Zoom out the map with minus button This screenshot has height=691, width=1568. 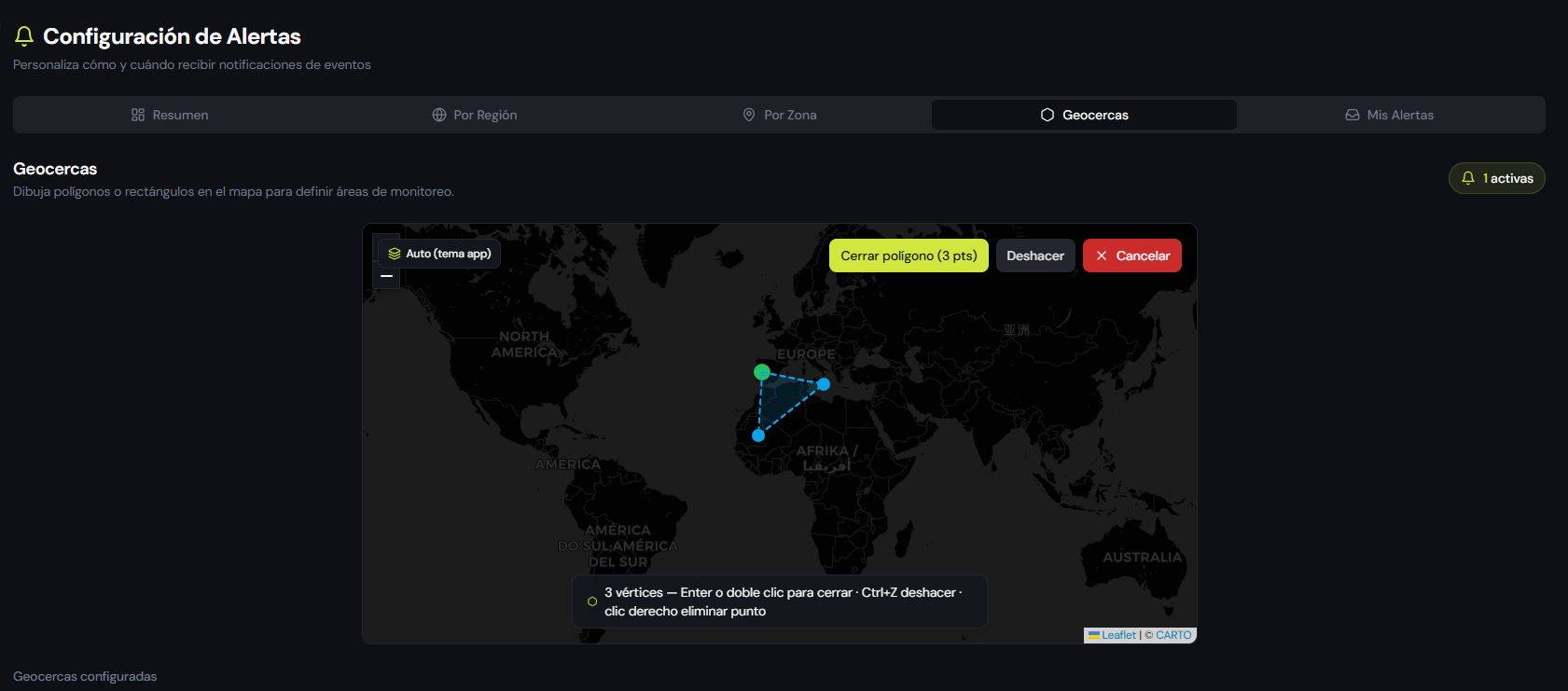[386, 276]
